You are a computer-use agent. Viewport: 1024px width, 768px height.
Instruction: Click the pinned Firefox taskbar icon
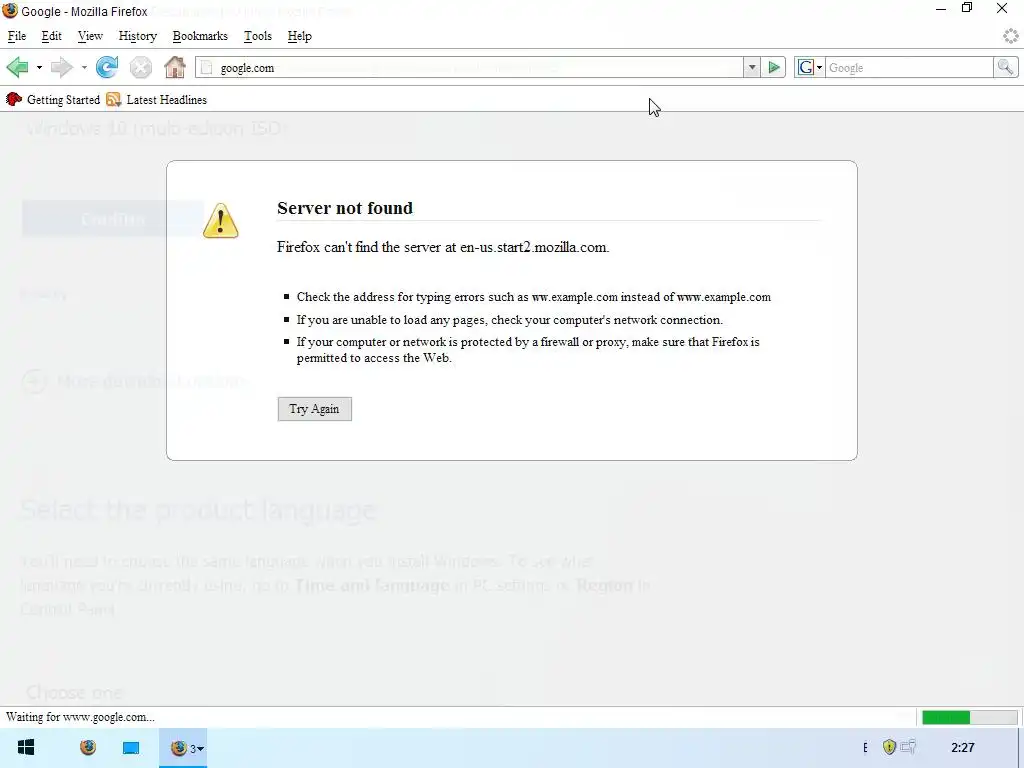coord(88,748)
